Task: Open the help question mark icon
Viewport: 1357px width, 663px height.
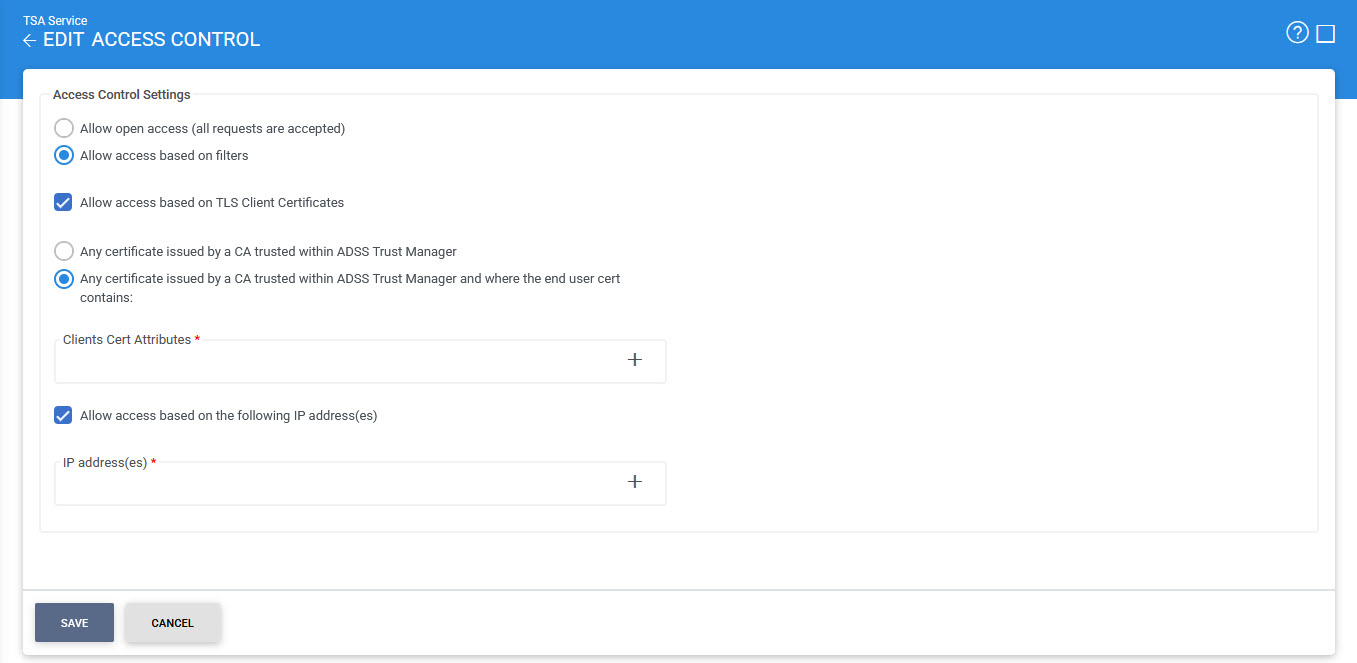Action: (1297, 33)
